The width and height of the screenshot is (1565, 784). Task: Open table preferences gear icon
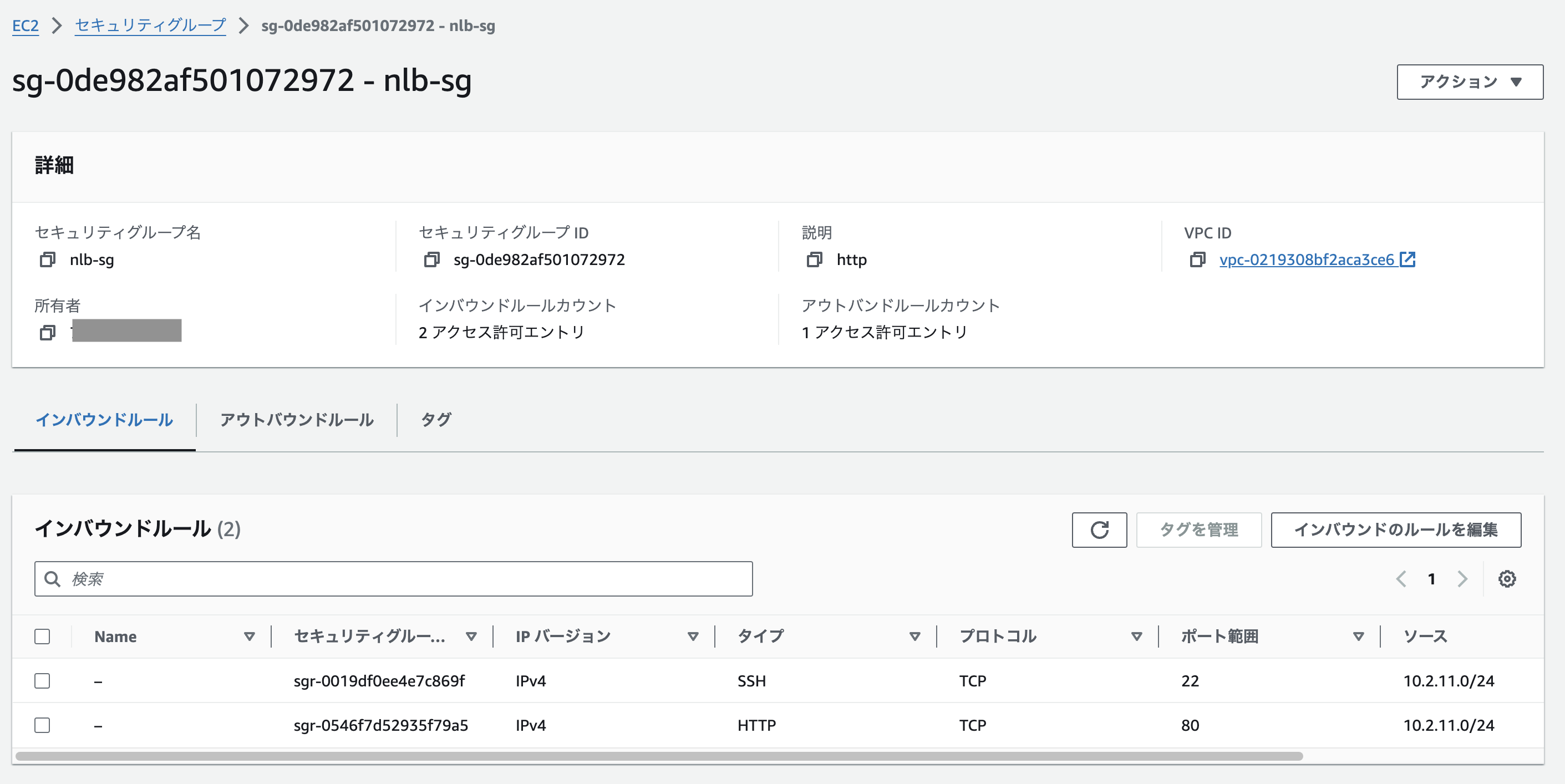[1507, 579]
